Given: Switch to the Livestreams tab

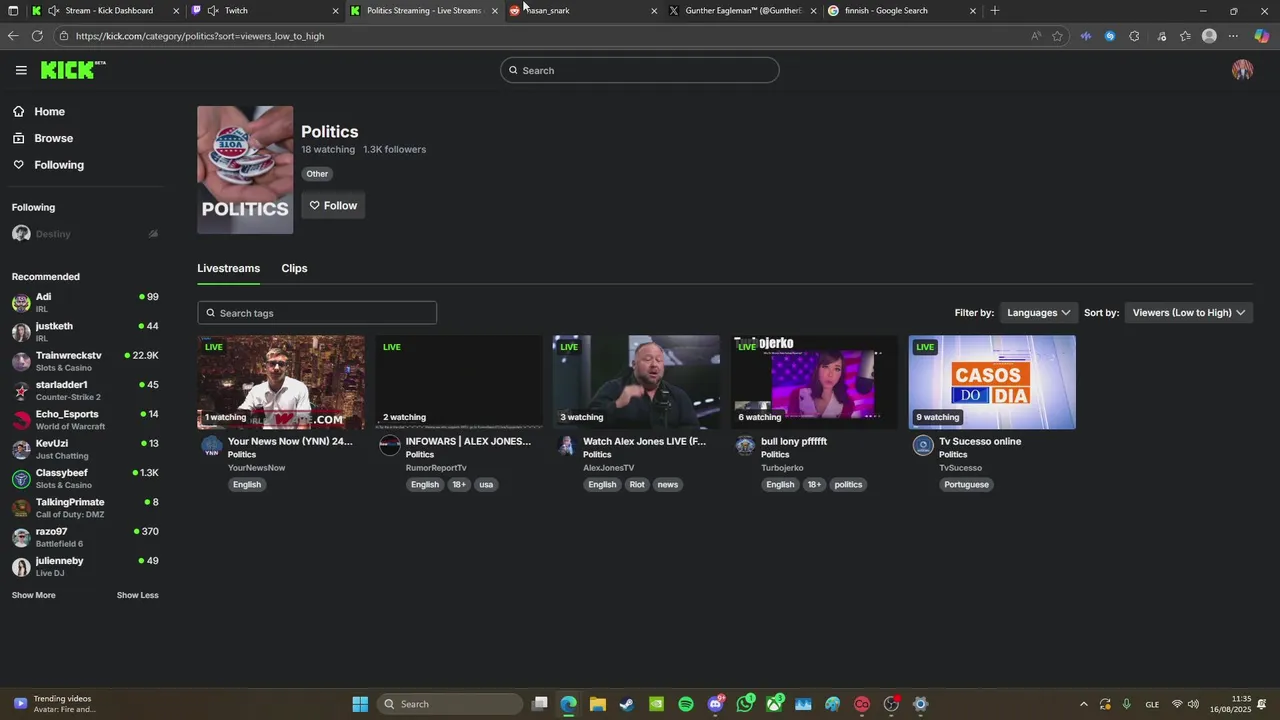Looking at the screenshot, I should pyautogui.click(x=228, y=268).
